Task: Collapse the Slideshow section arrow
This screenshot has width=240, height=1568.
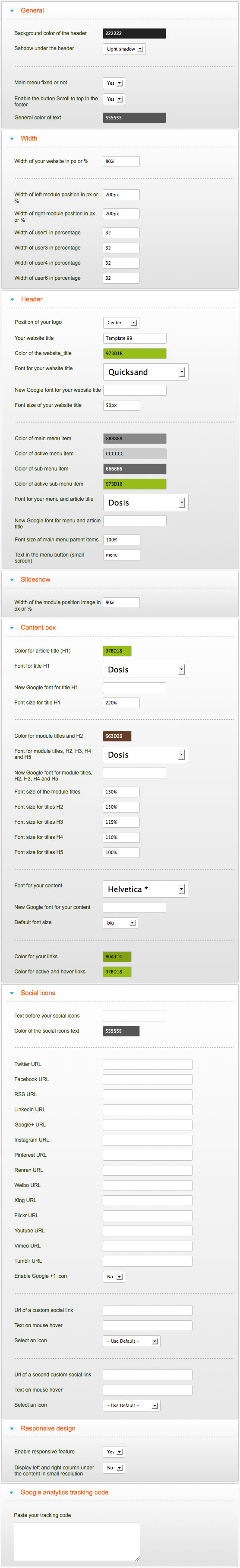Action: click(x=12, y=580)
